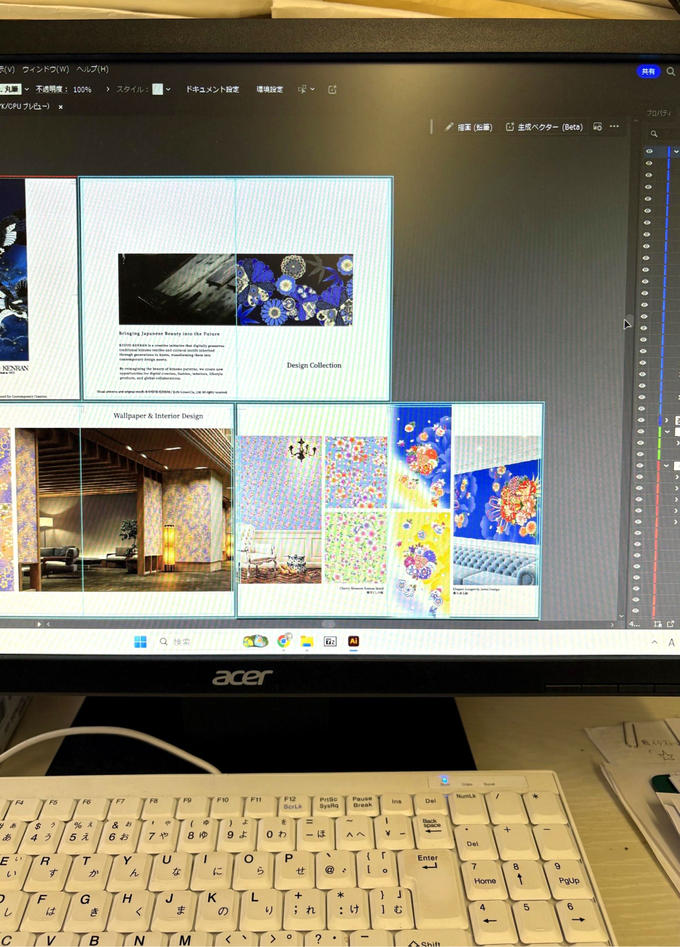Open the weather widget icon in the taskbar

coord(255,641)
